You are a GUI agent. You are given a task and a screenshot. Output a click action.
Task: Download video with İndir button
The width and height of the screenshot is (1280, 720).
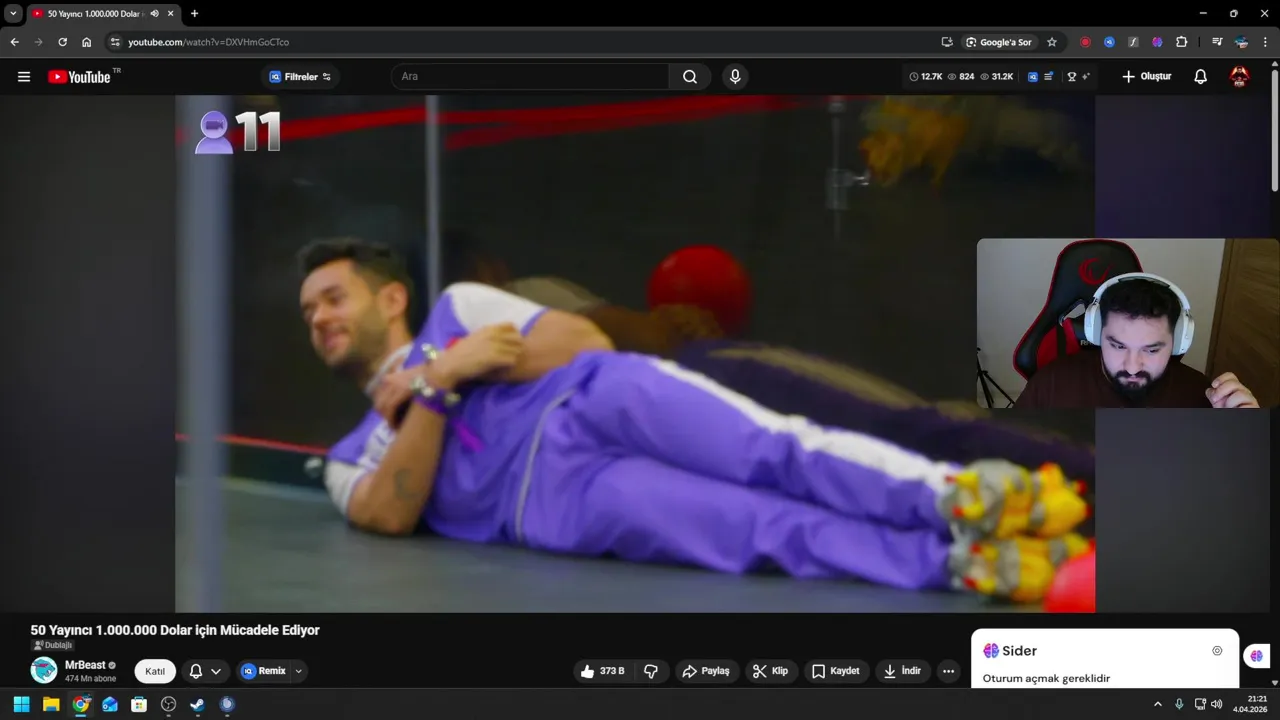tap(902, 671)
